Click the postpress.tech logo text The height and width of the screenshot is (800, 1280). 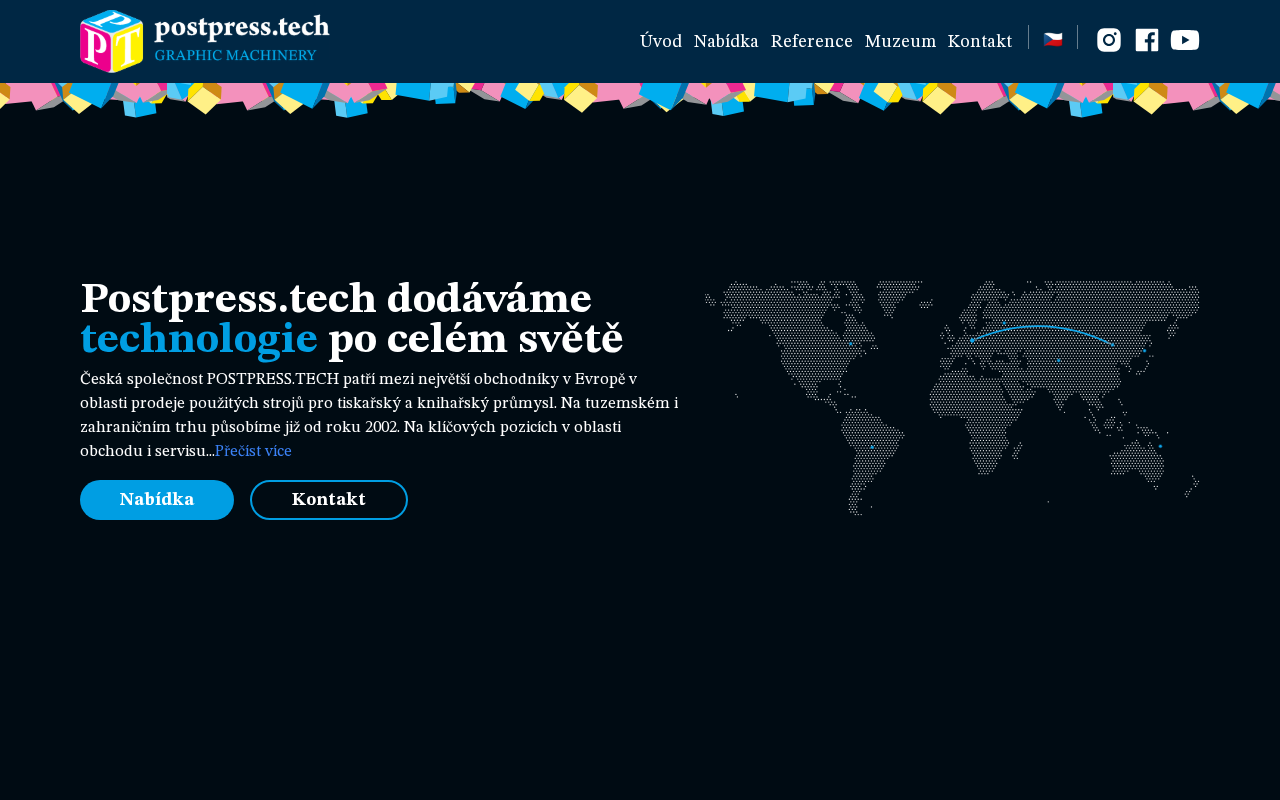(242, 27)
